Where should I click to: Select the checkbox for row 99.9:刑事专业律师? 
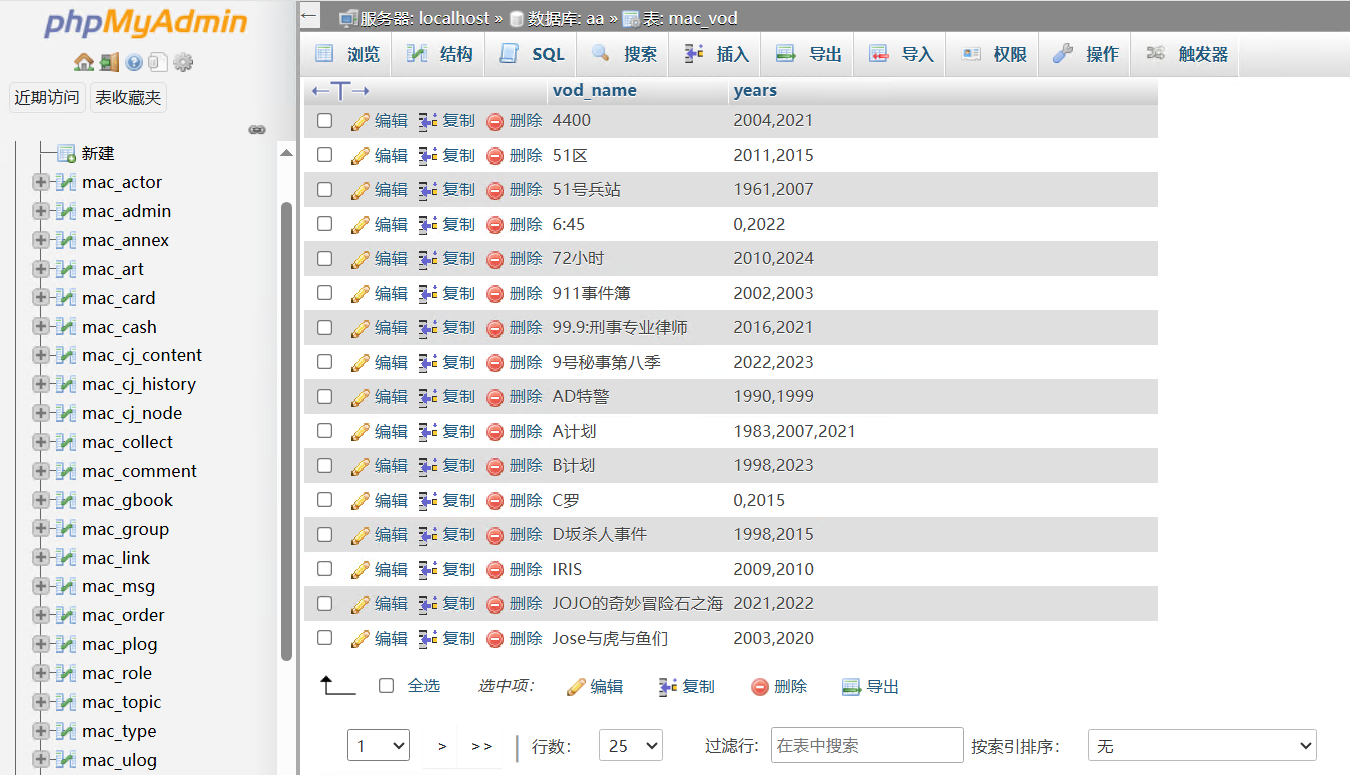point(324,327)
